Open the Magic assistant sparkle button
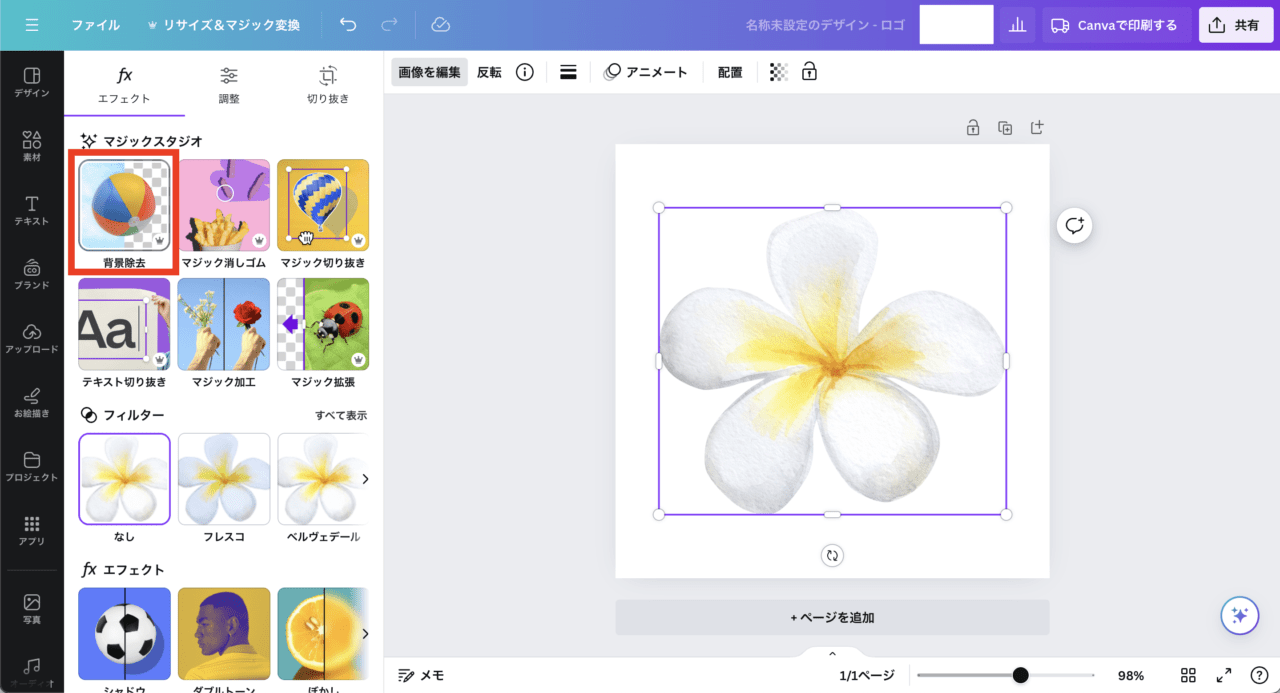The image size is (1280, 693). 1239,616
